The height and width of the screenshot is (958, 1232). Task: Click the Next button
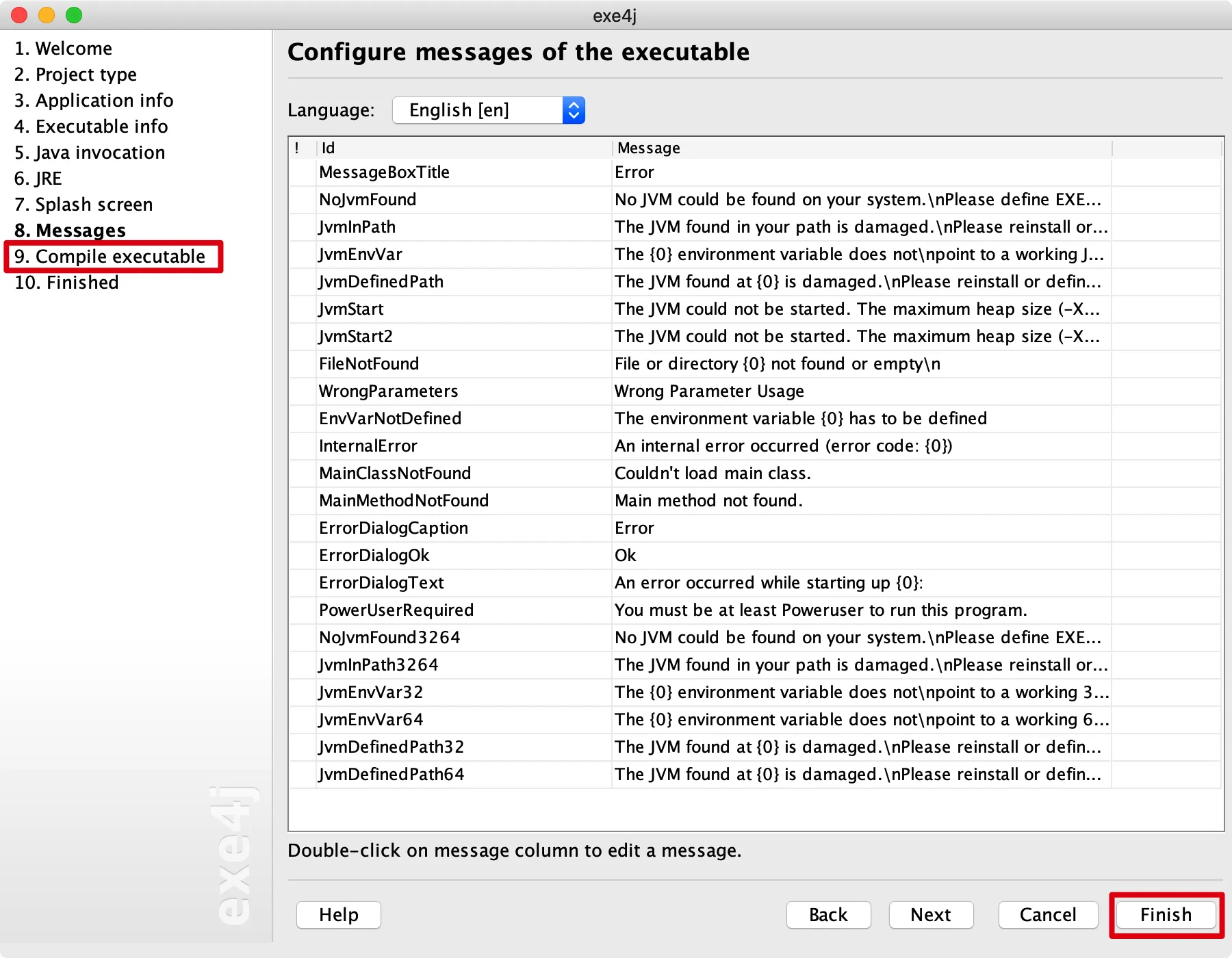tap(931, 915)
